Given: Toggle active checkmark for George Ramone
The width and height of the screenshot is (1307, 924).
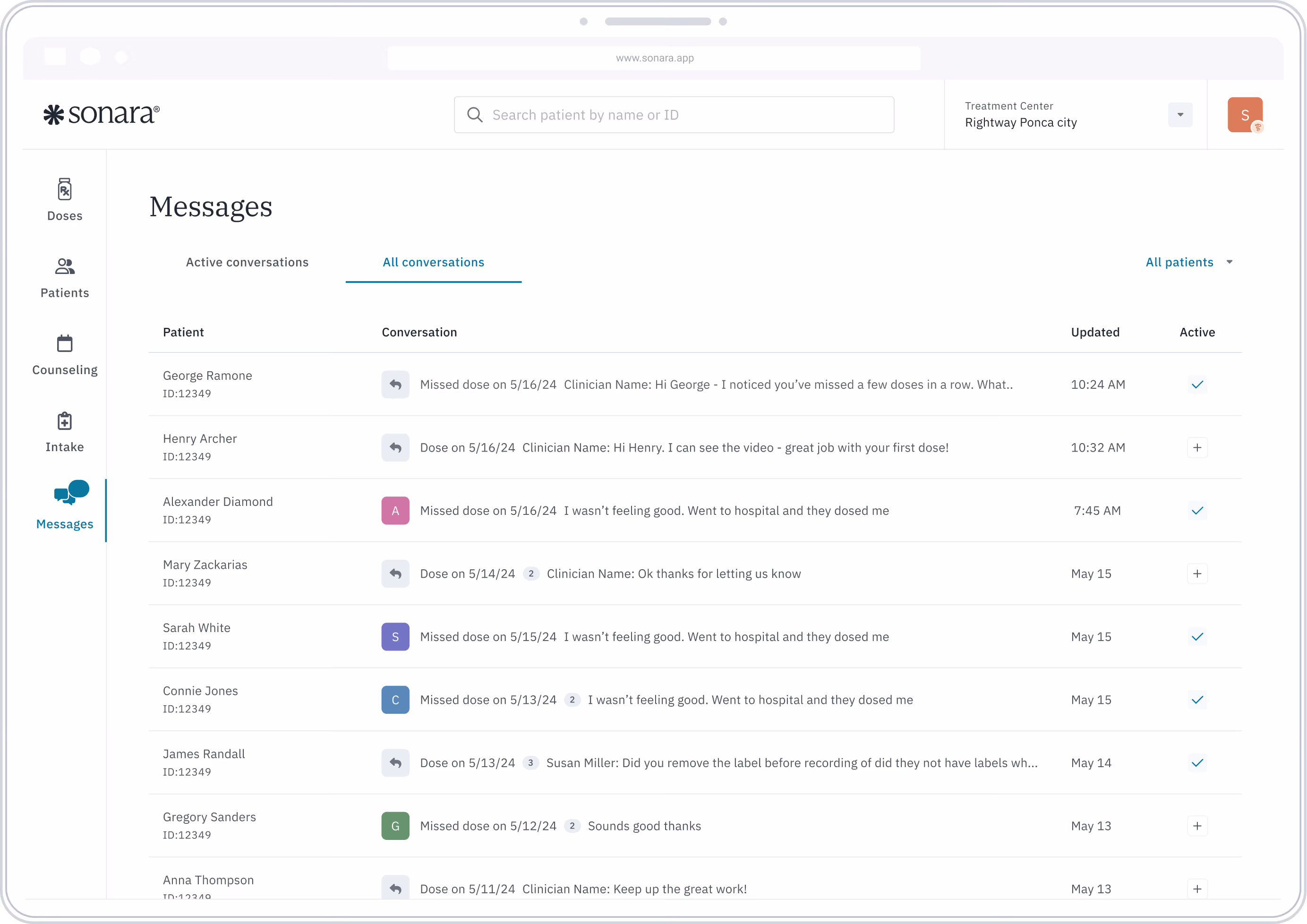Looking at the screenshot, I should pyautogui.click(x=1197, y=385).
